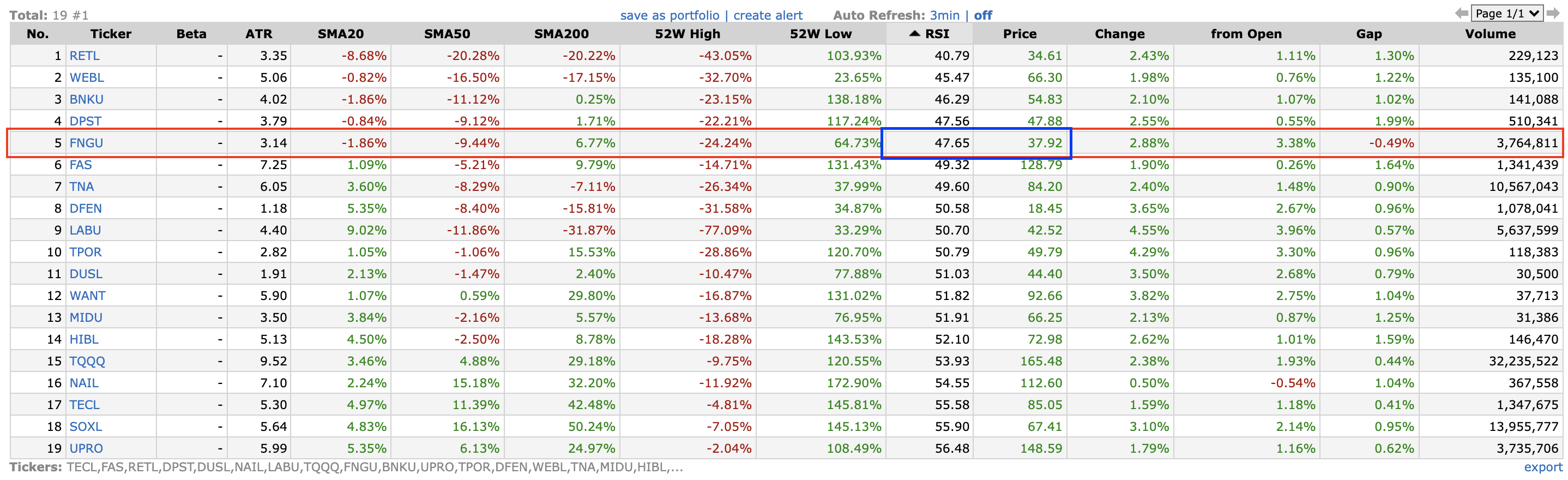Open UPRO ticker link
Screen dimensions: 1568x480
[86, 449]
